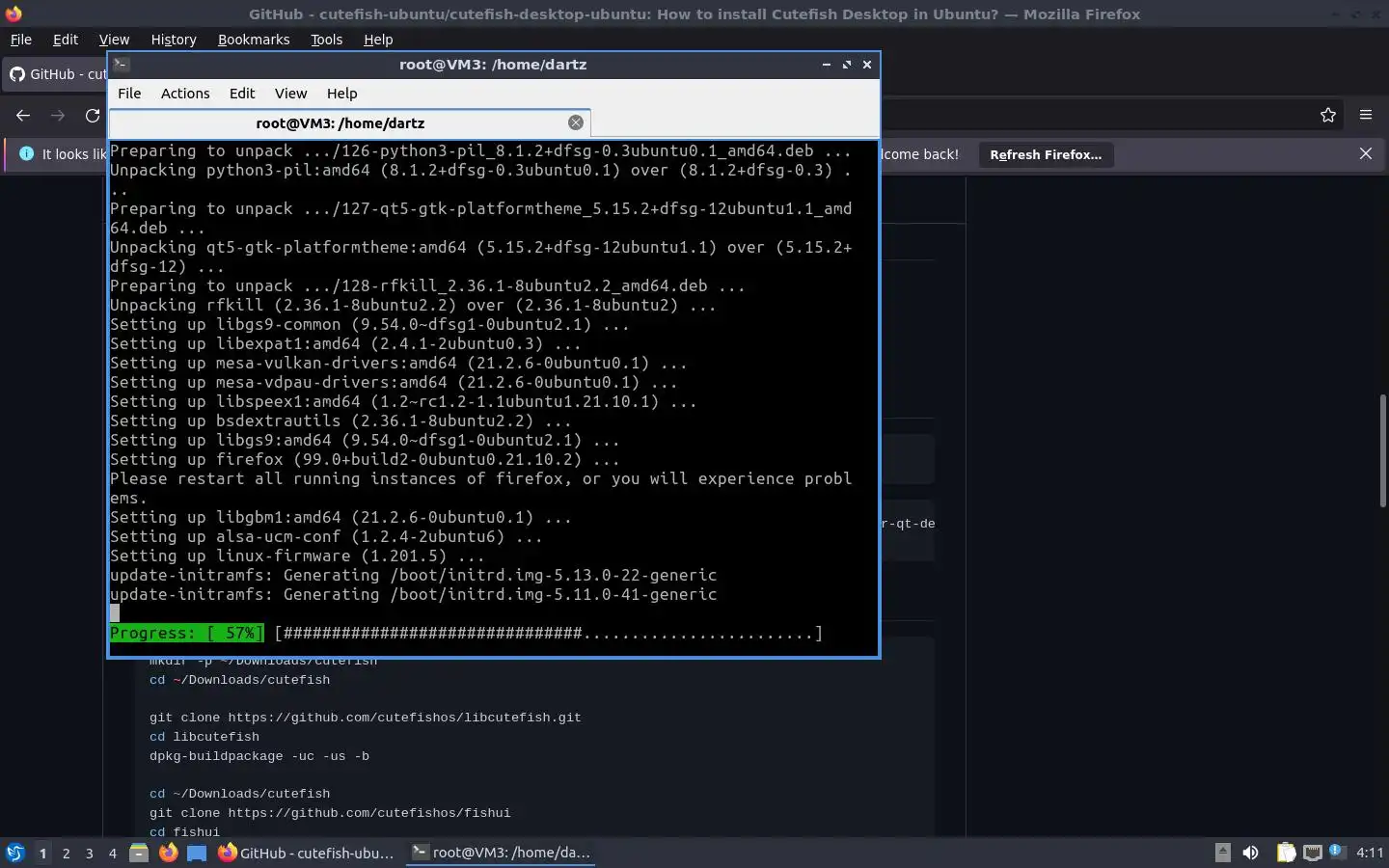Open terminal Actions menu
Screen dimensions: 1389x868
coord(185,94)
